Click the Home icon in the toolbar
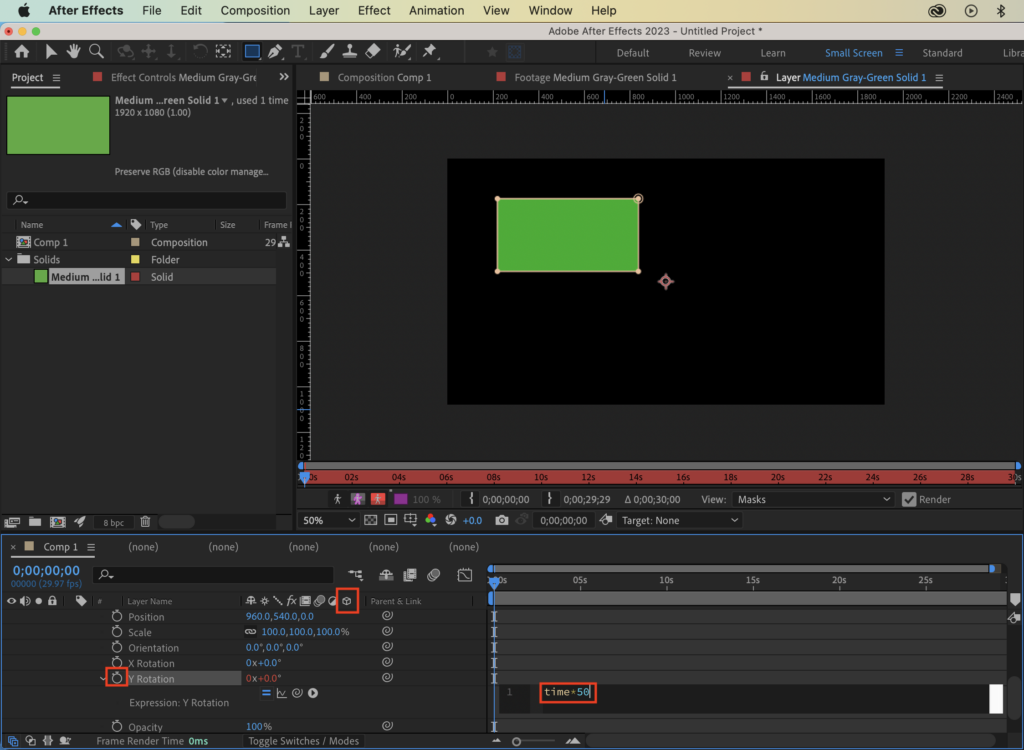 click(22, 52)
